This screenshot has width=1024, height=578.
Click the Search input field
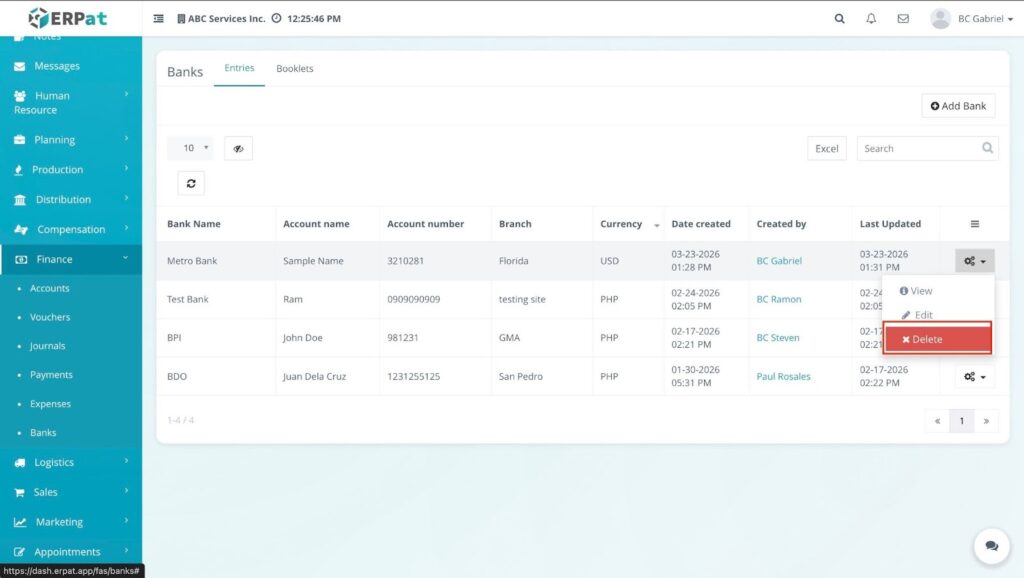point(917,148)
